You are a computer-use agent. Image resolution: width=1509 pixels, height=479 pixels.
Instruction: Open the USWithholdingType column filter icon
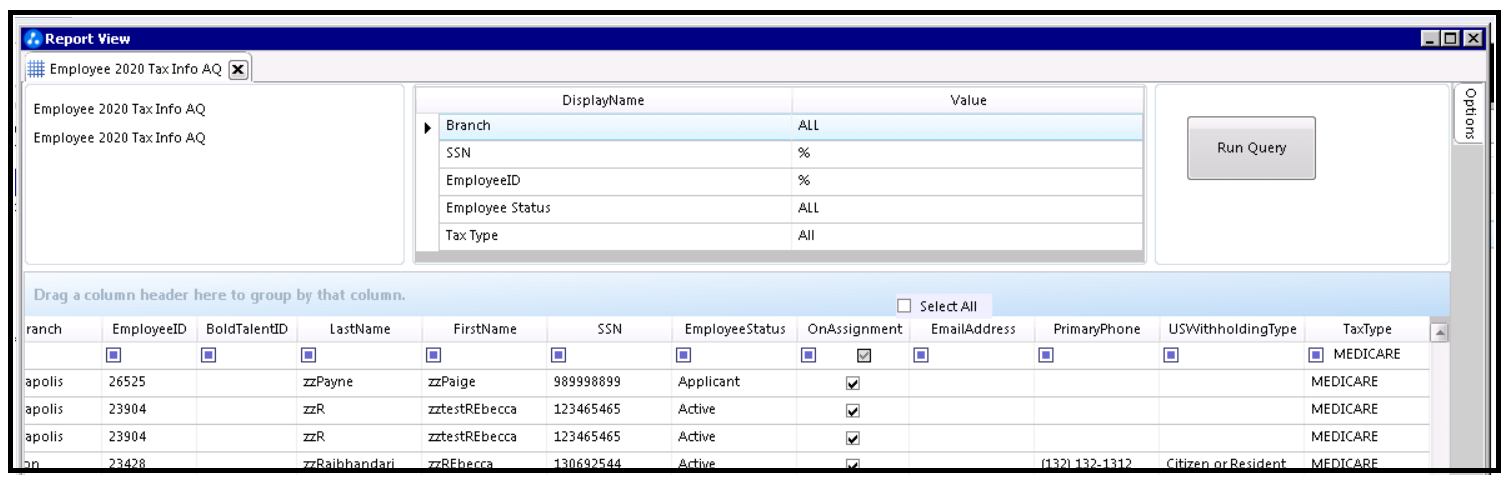point(1171,354)
